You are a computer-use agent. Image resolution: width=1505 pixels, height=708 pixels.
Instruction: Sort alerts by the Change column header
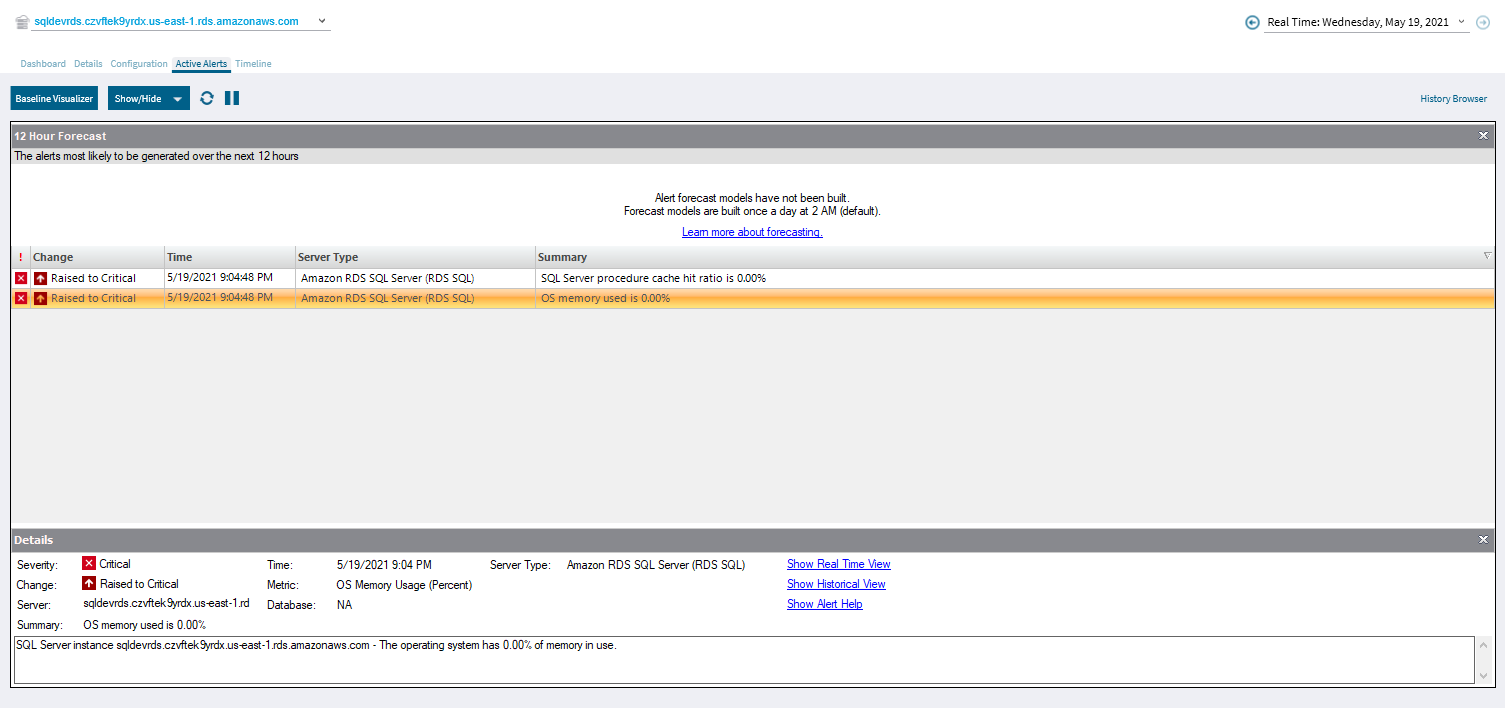pyautogui.click(x=97, y=257)
